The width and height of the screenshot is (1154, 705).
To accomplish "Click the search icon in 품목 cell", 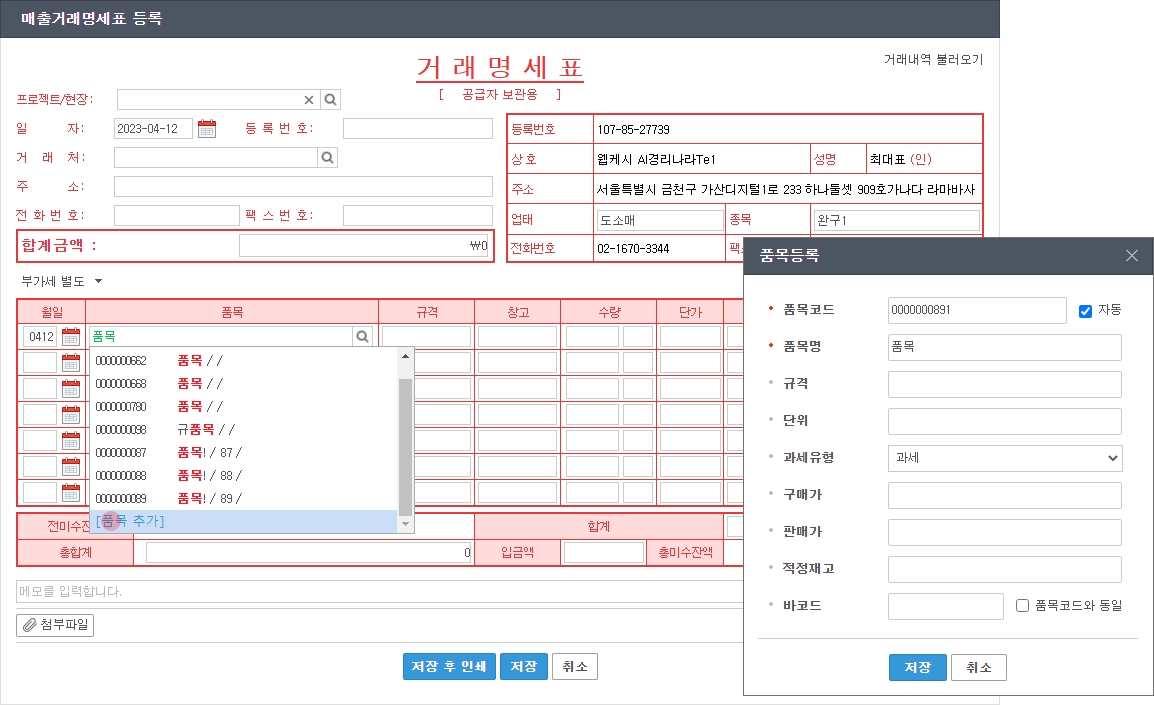I will [363, 337].
